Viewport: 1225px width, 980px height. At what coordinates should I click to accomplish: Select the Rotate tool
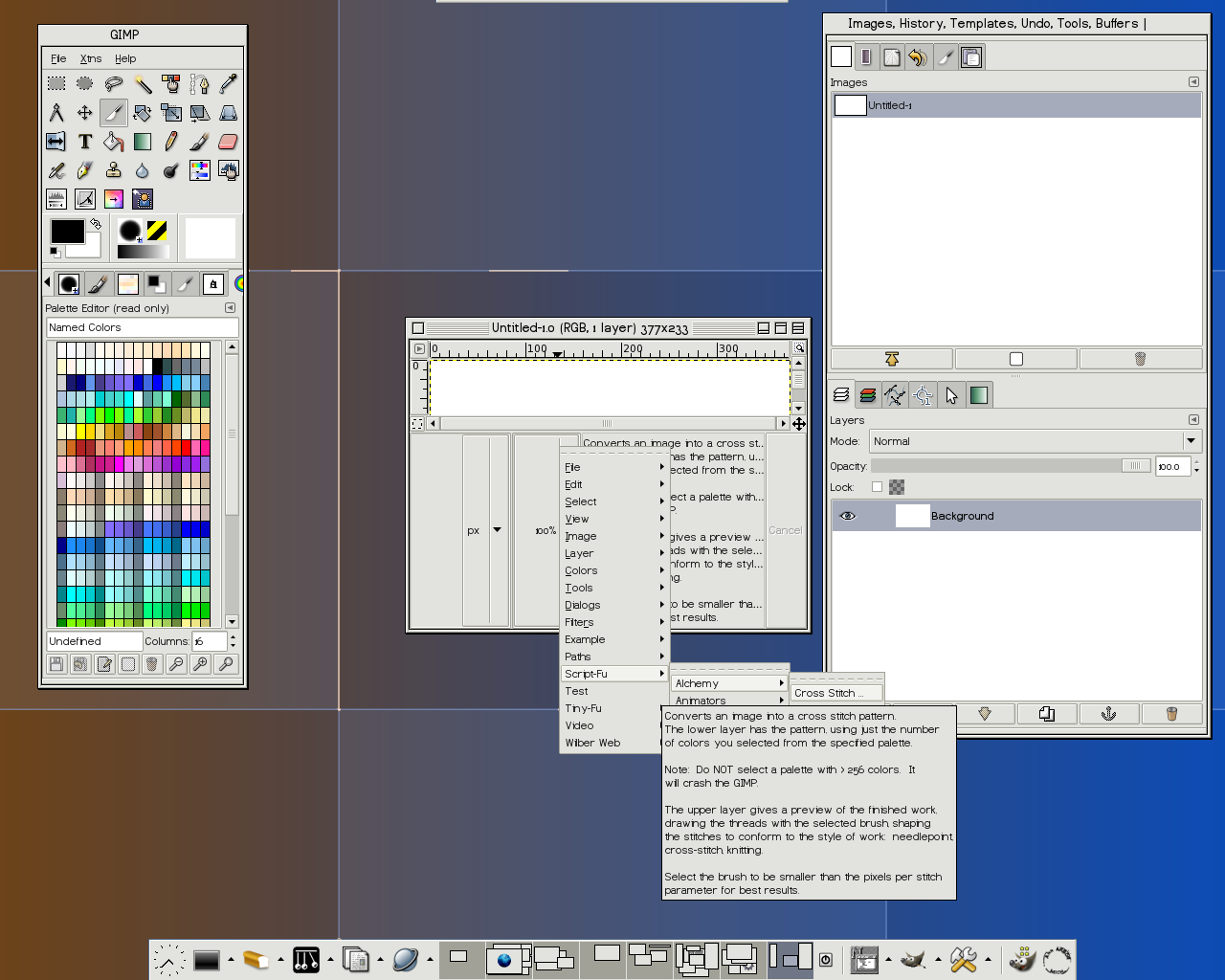(143, 113)
